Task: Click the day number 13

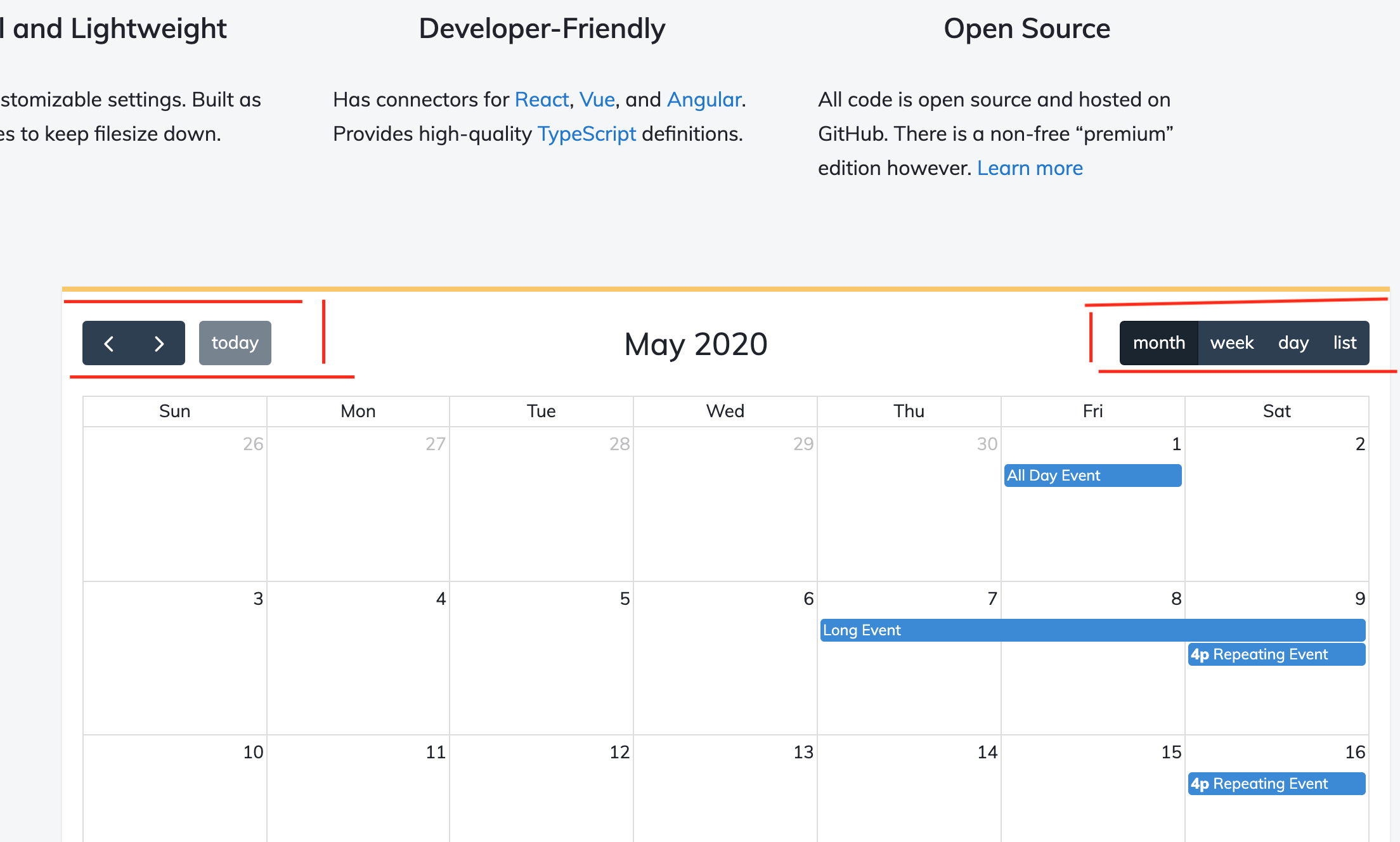Action: click(803, 752)
